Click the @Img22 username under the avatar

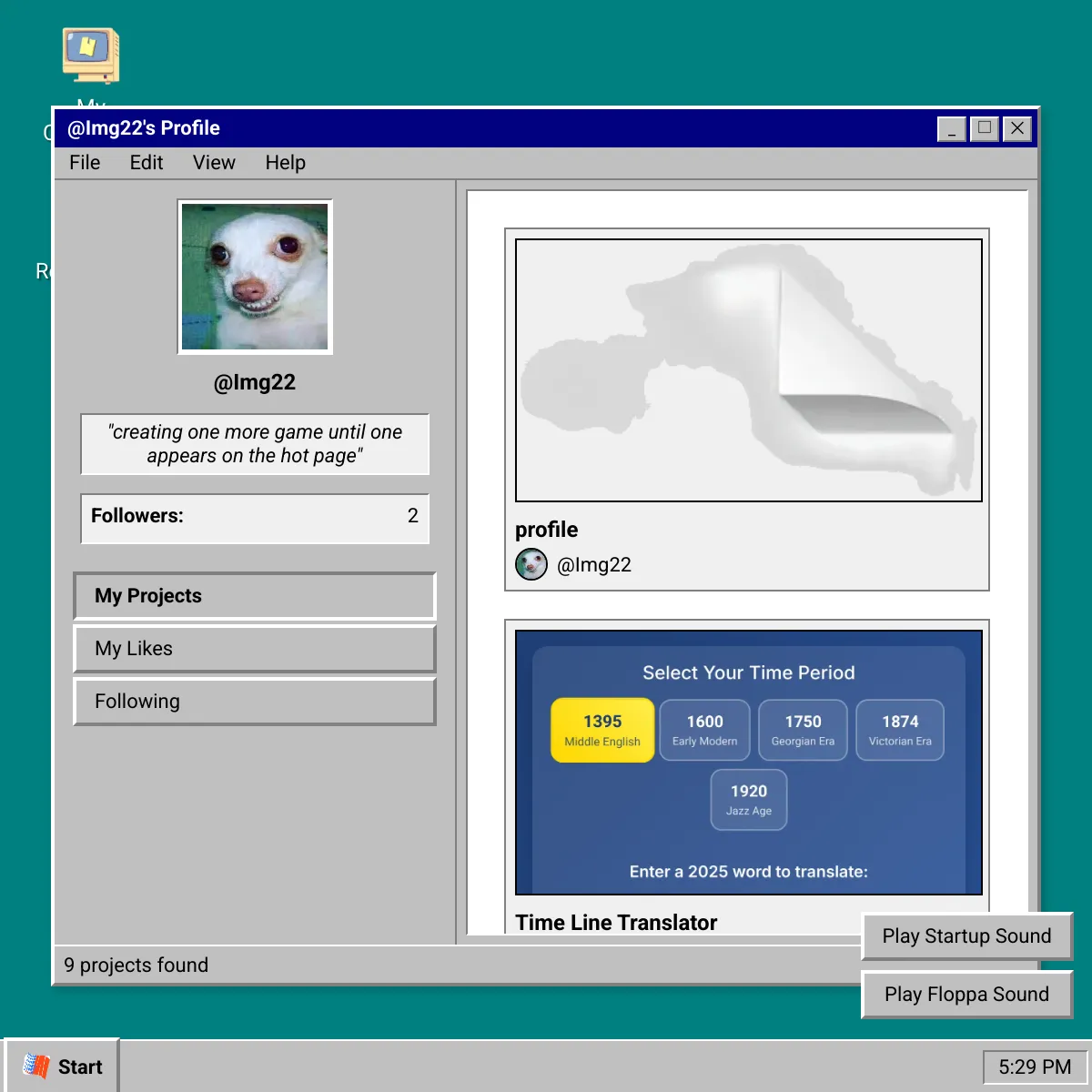coord(255,382)
